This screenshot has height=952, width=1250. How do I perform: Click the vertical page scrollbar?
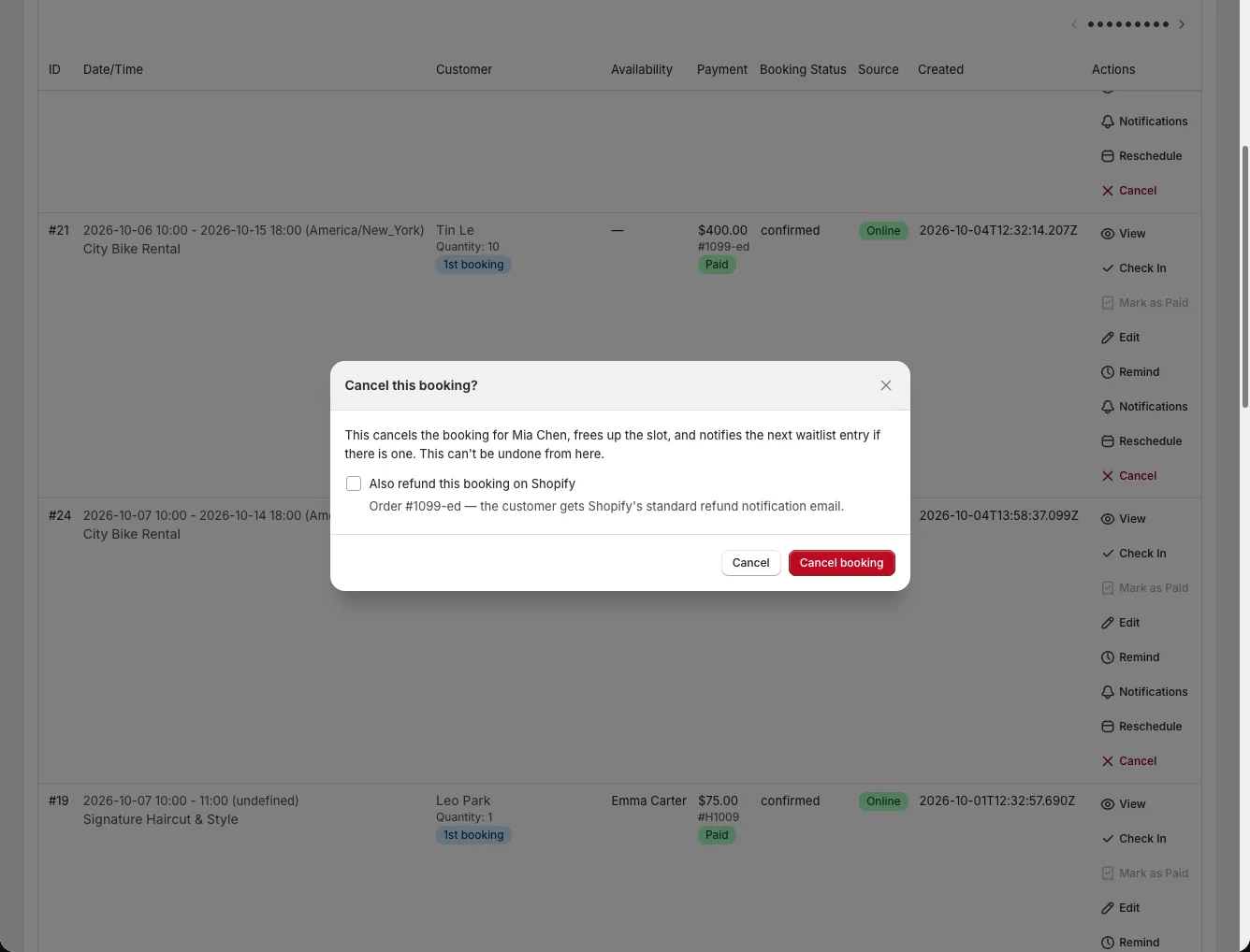[1244, 277]
